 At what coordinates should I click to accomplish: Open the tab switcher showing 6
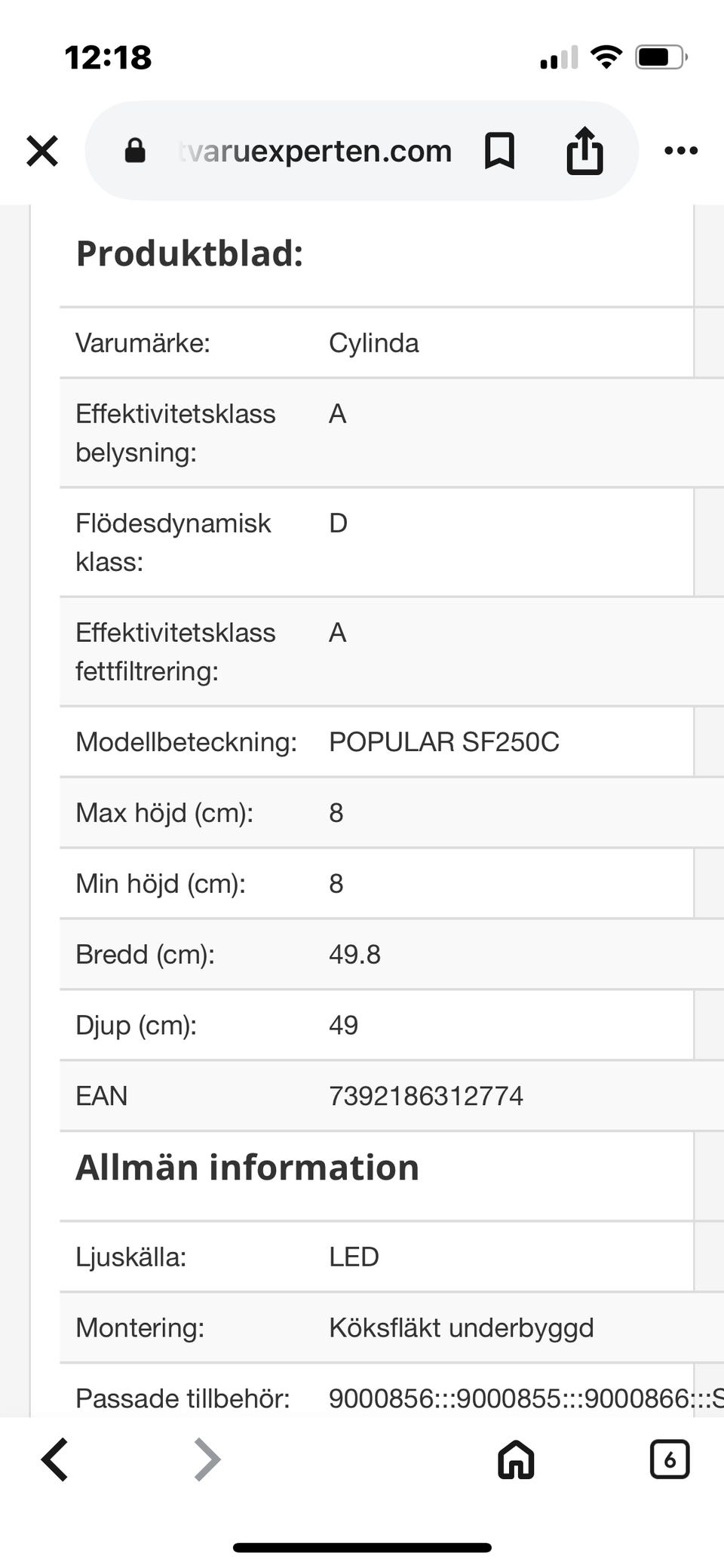point(669,1459)
